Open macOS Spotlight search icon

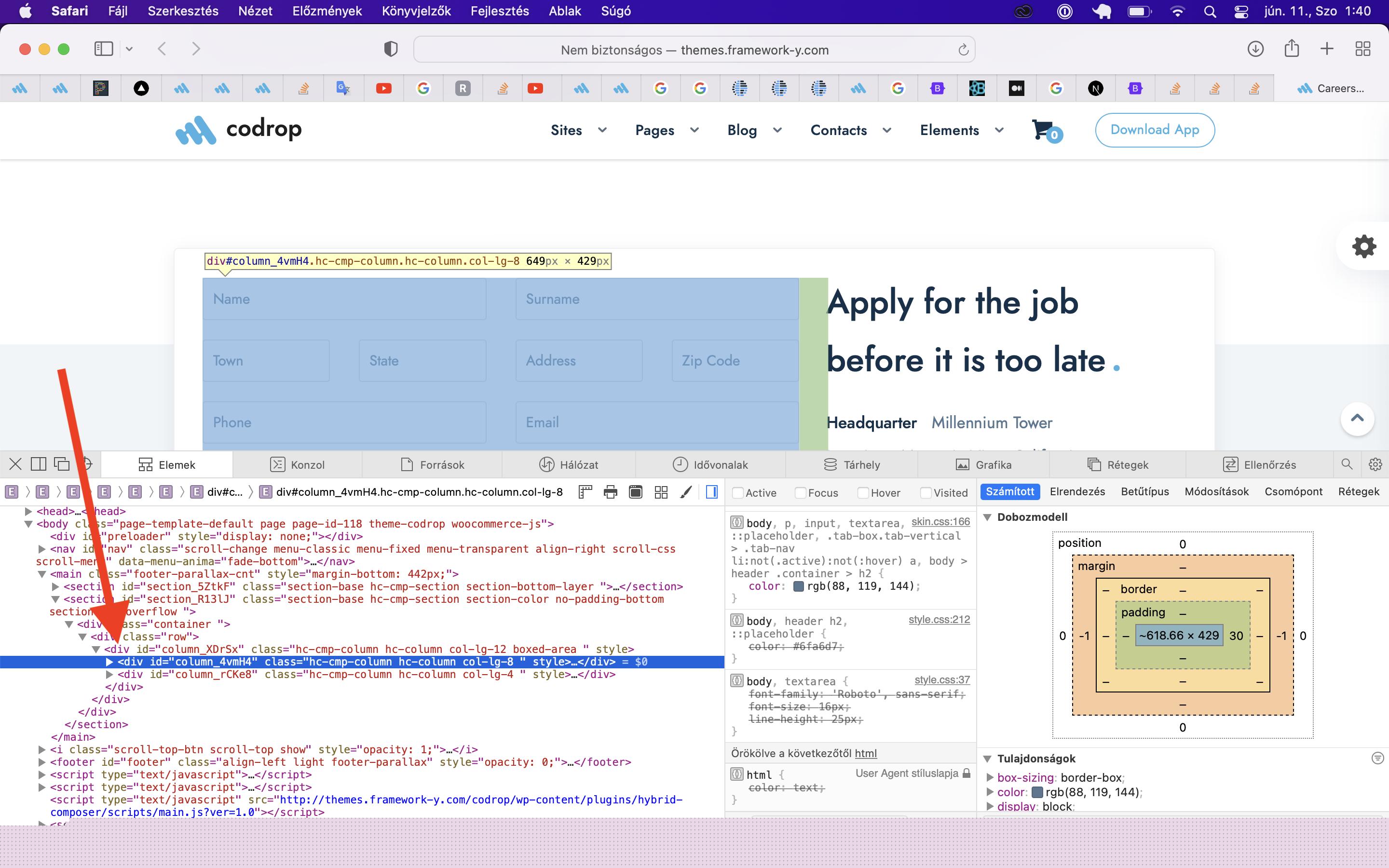point(1210,12)
